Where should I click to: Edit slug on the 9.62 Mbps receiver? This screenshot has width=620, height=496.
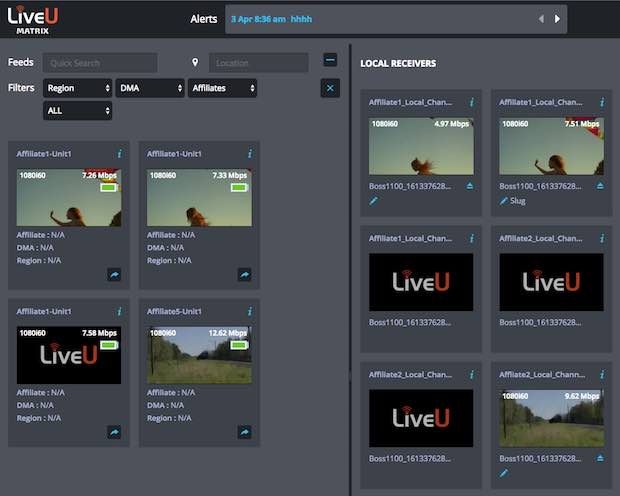point(503,473)
